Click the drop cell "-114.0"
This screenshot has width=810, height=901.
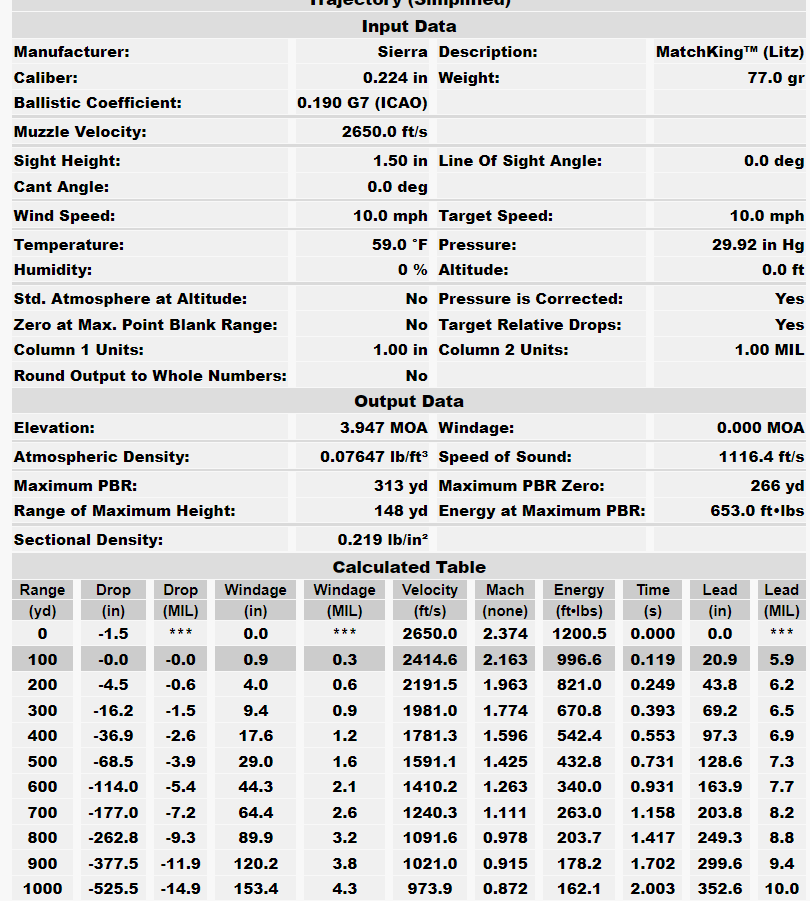click(113, 787)
